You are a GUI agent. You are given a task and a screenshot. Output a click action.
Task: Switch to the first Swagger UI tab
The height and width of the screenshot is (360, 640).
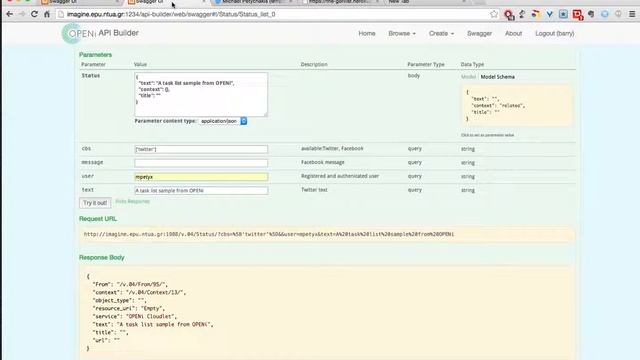pos(80,2)
